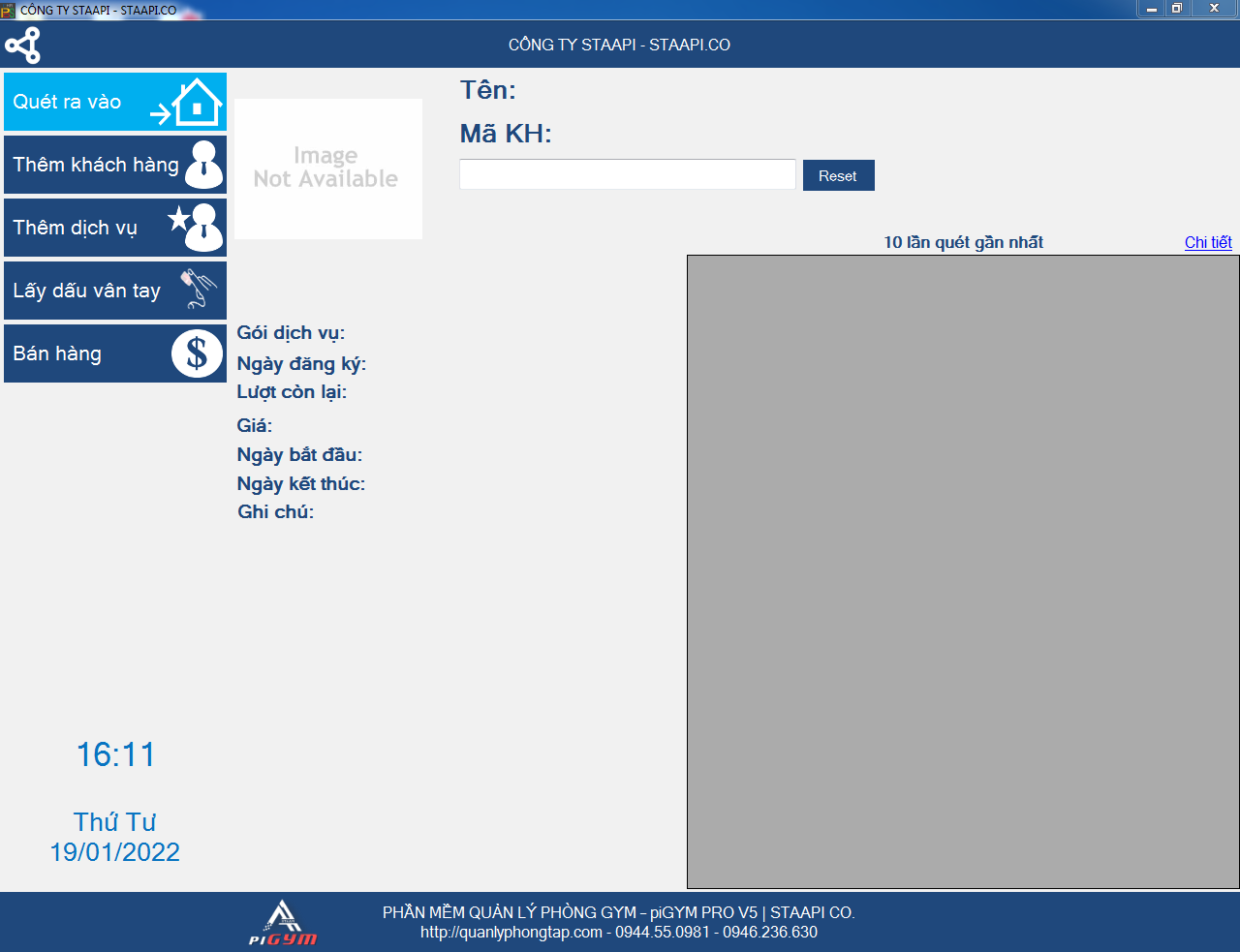The image size is (1240, 952).
Task: Click the quanlyphongtap.com website address in footer
Action: tap(511, 932)
